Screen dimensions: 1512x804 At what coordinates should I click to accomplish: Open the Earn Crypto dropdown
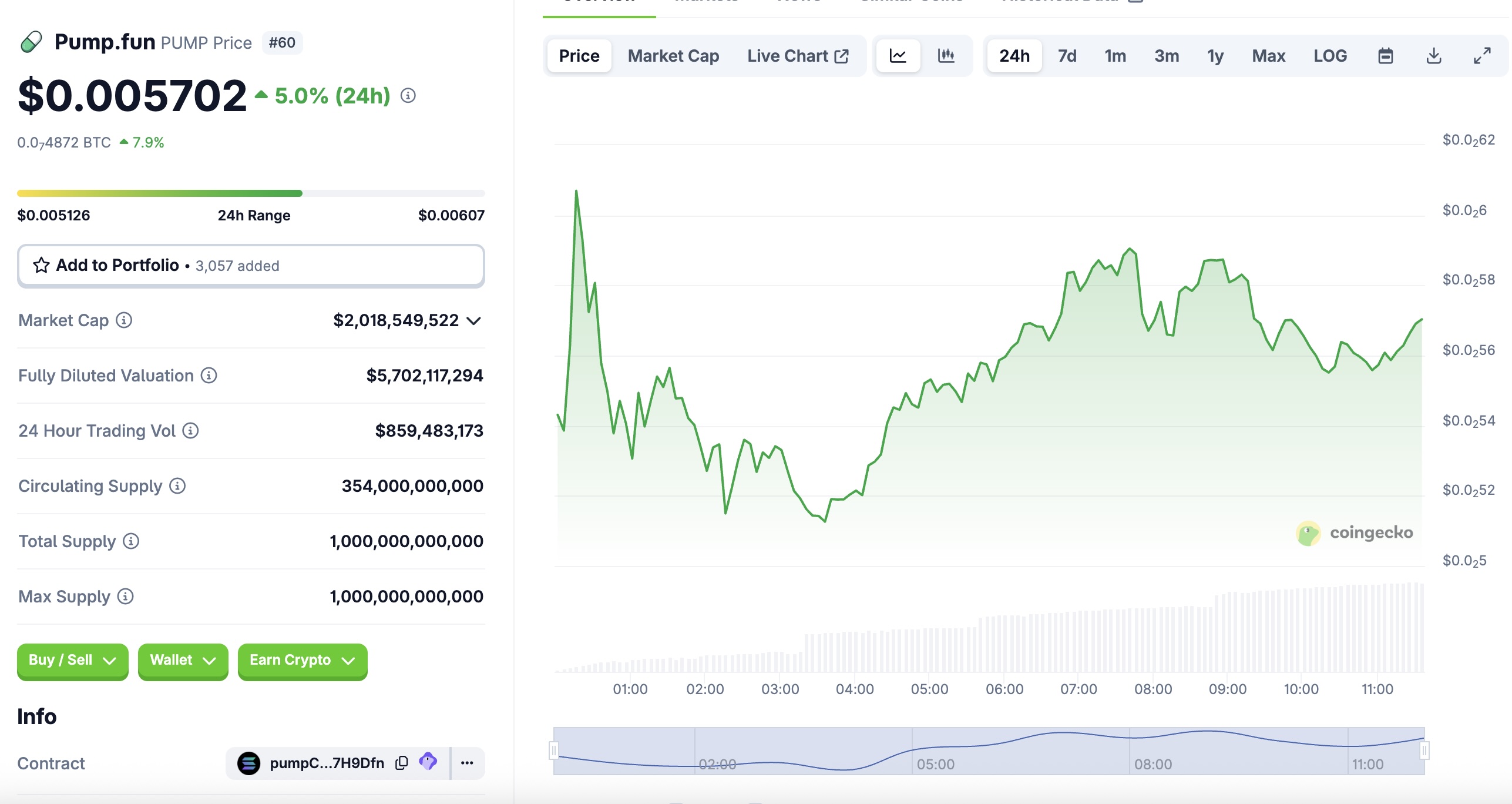pos(302,661)
